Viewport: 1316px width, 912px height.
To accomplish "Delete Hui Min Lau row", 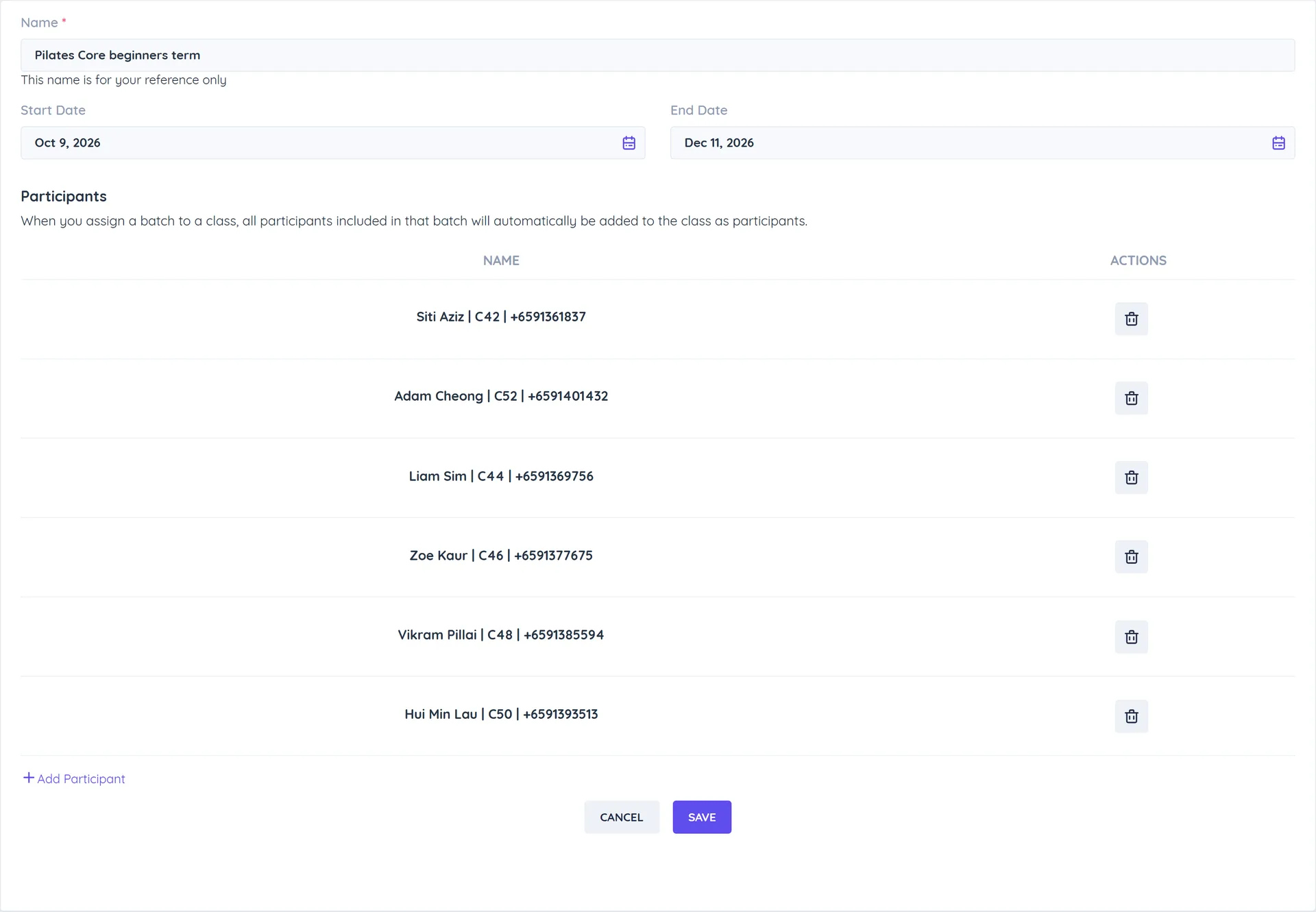I will (x=1131, y=716).
